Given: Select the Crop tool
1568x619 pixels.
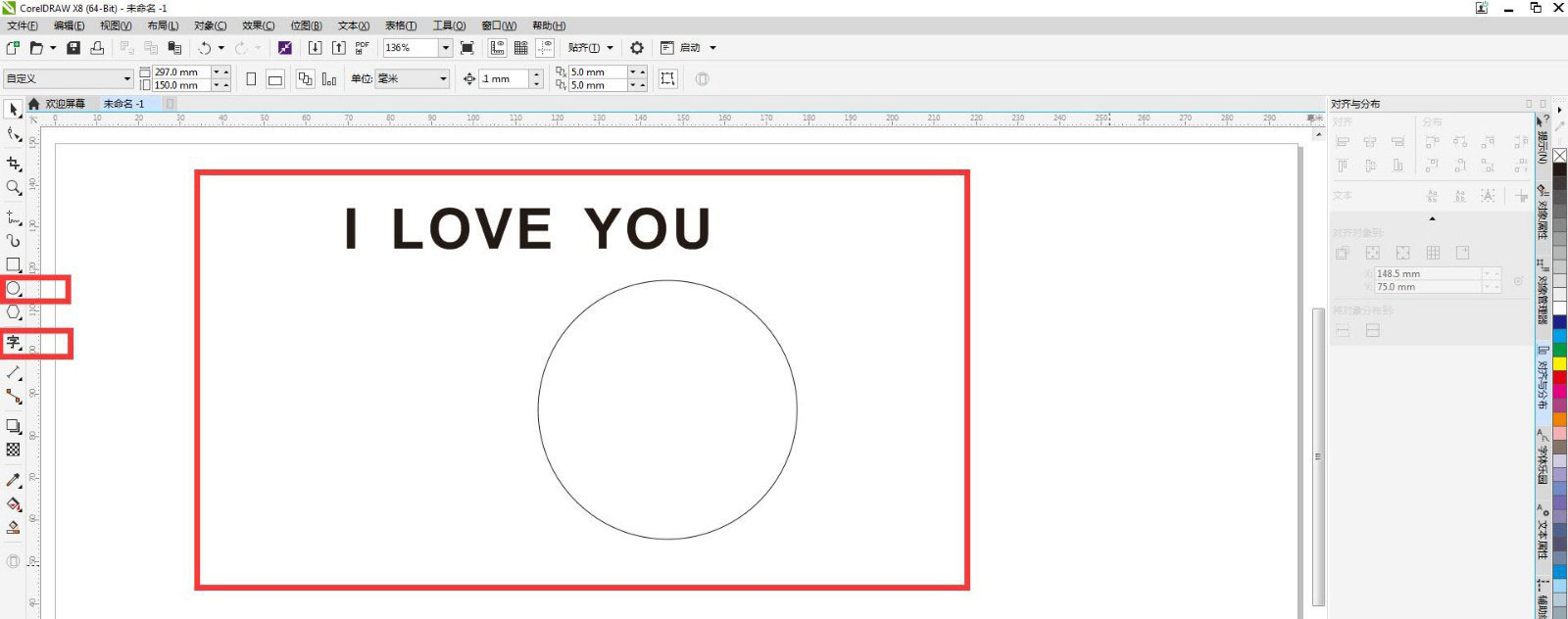Looking at the screenshot, I should (x=14, y=164).
